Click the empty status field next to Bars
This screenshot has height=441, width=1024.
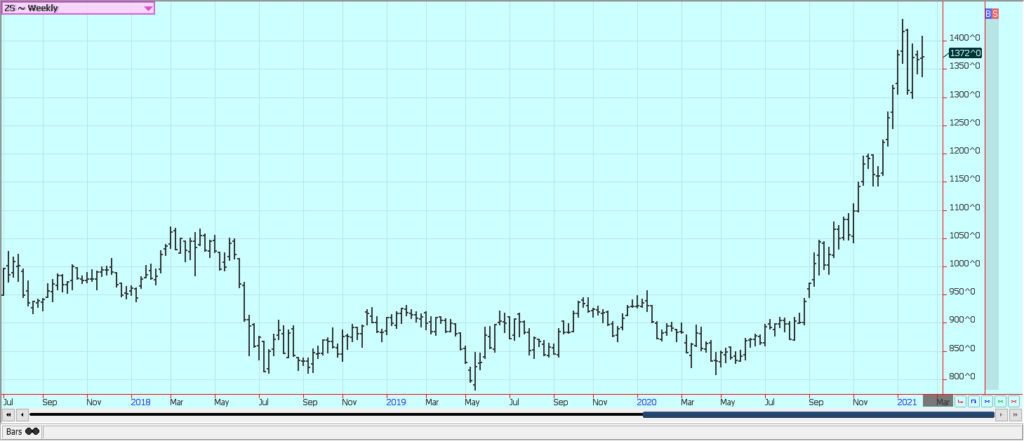coord(532,432)
